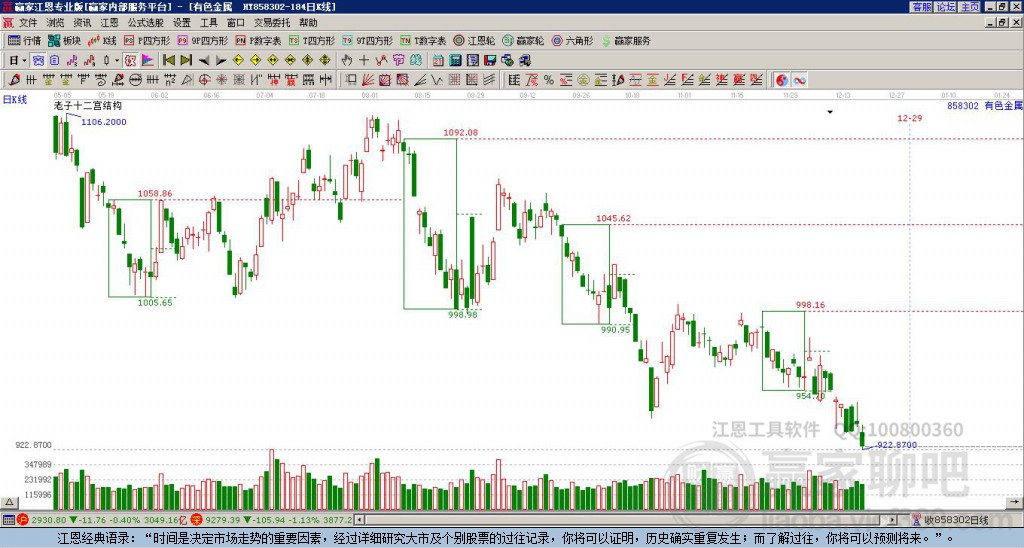Open the calculator icon

(455, 60)
